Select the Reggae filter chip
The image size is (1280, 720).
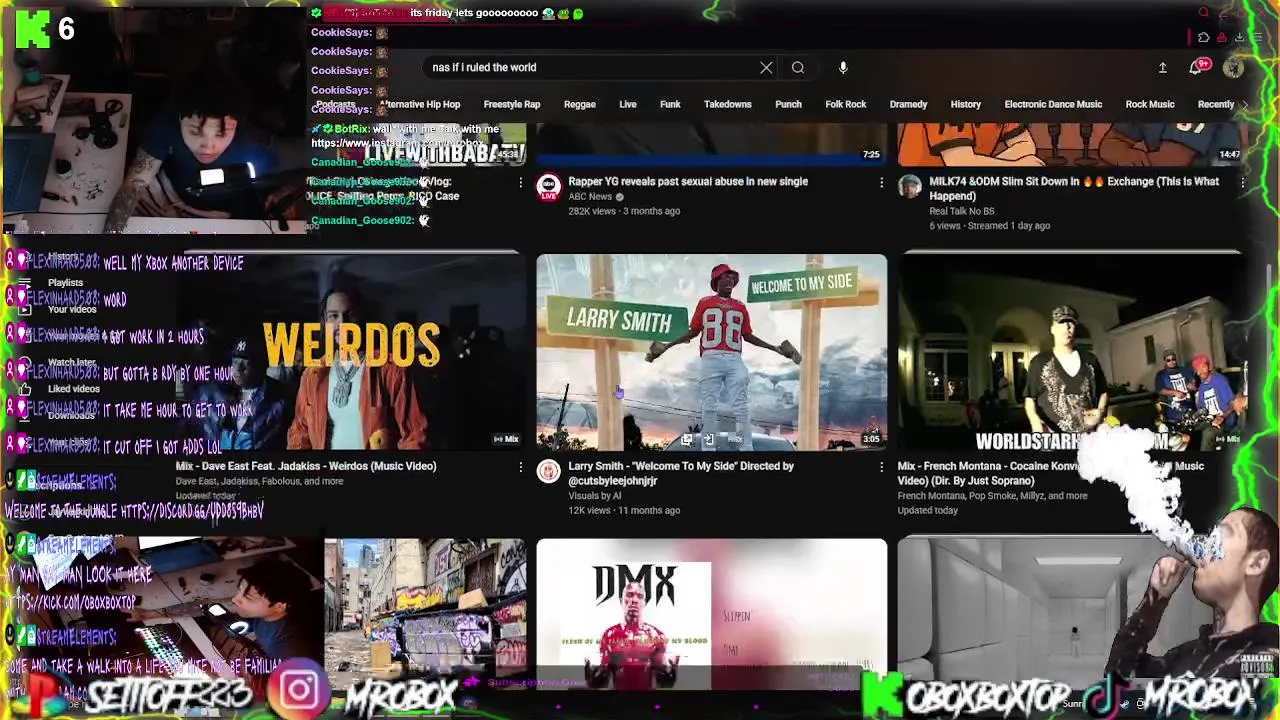579,104
